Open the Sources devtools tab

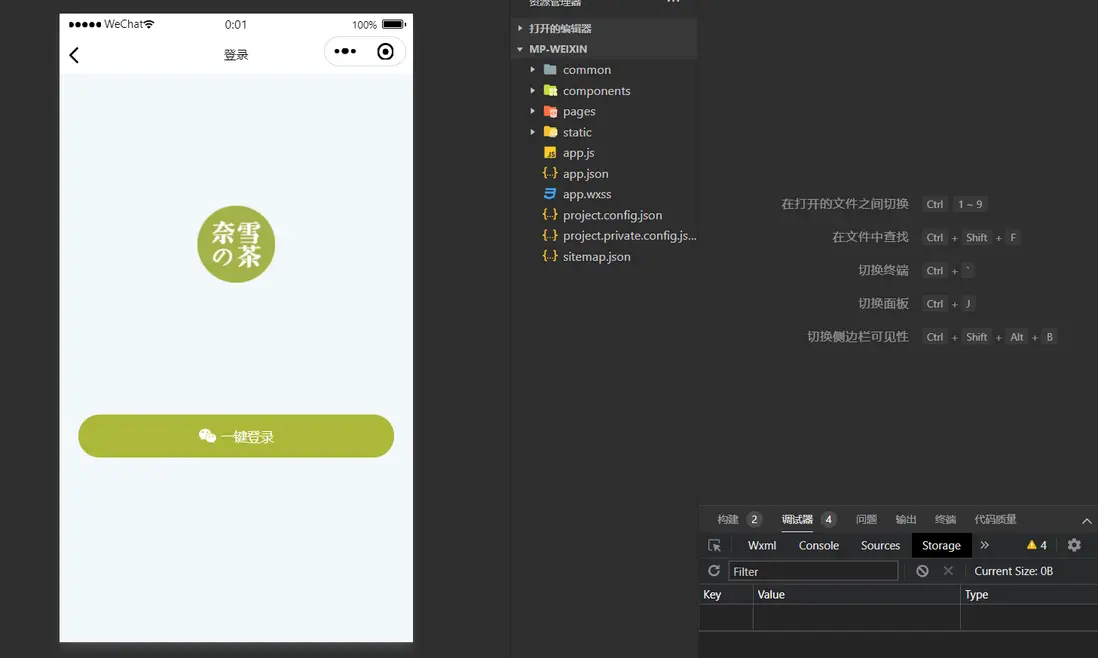pyautogui.click(x=880, y=545)
